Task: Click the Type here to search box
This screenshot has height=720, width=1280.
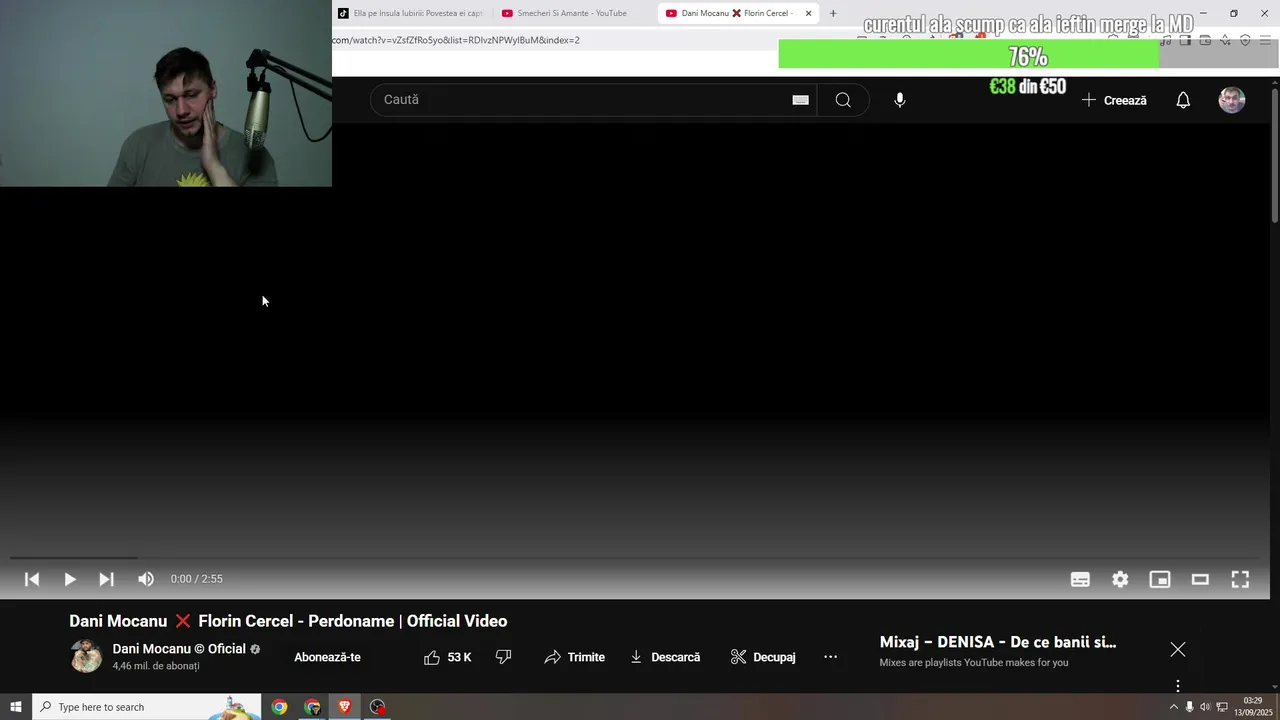Action: [x=147, y=707]
